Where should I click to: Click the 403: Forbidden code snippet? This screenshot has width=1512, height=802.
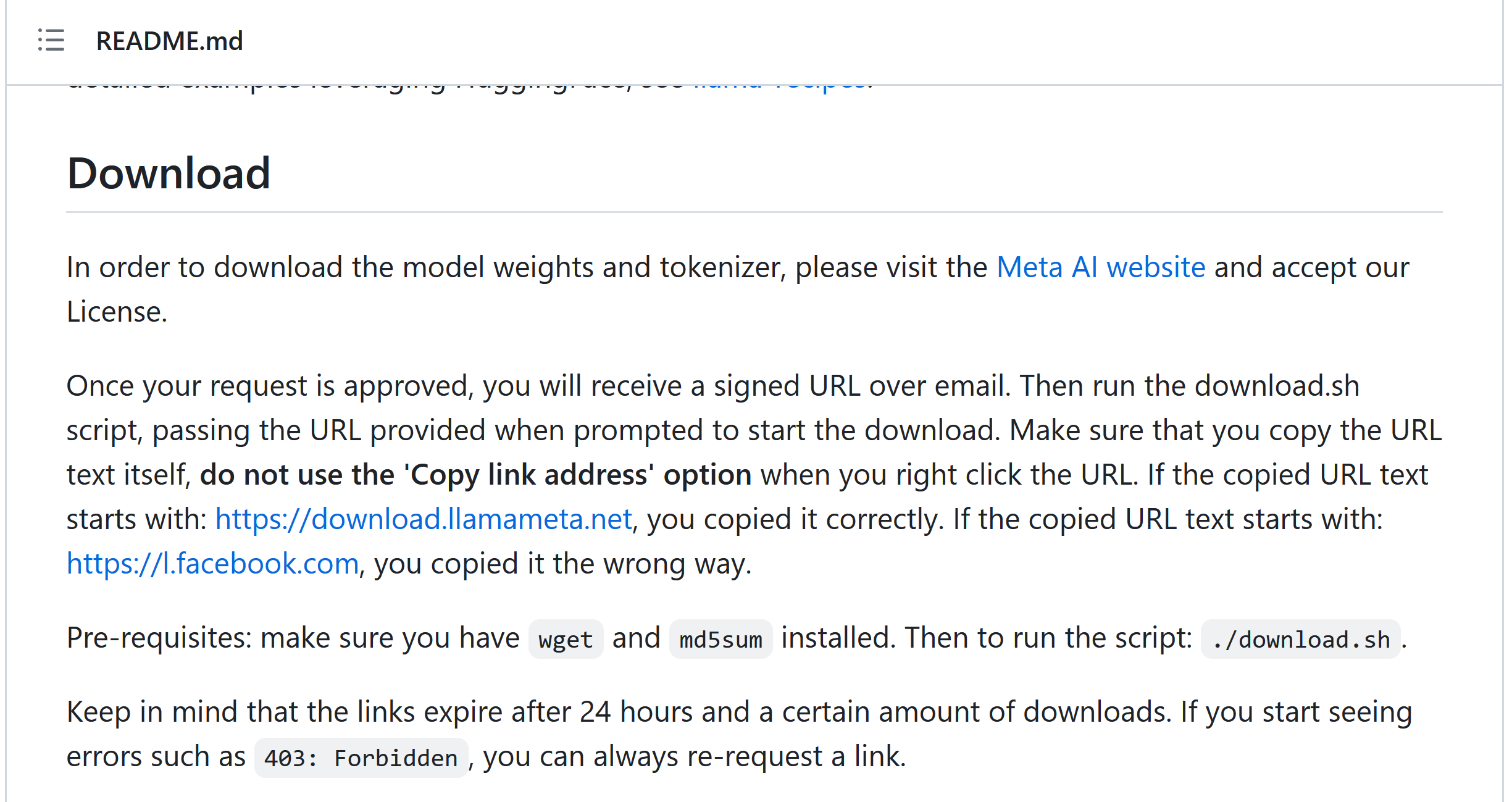(x=361, y=758)
